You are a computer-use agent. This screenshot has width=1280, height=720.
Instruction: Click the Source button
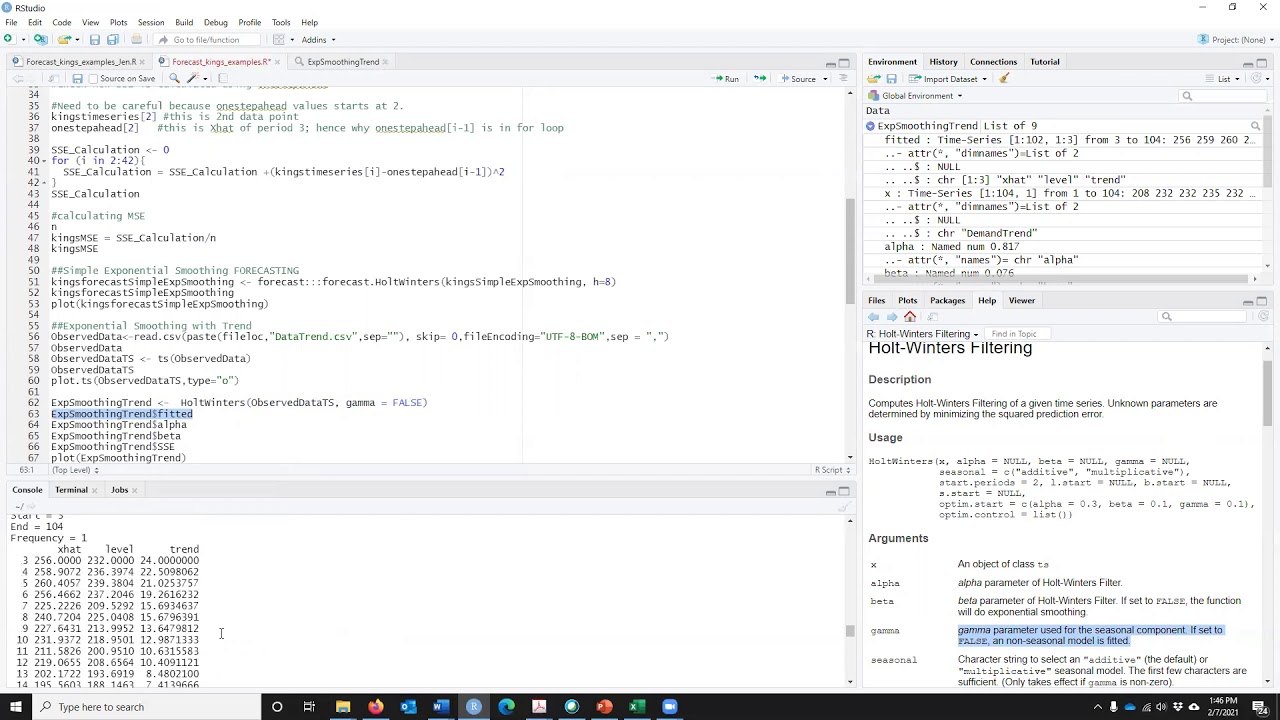pyautogui.click(x=798, y=78)
